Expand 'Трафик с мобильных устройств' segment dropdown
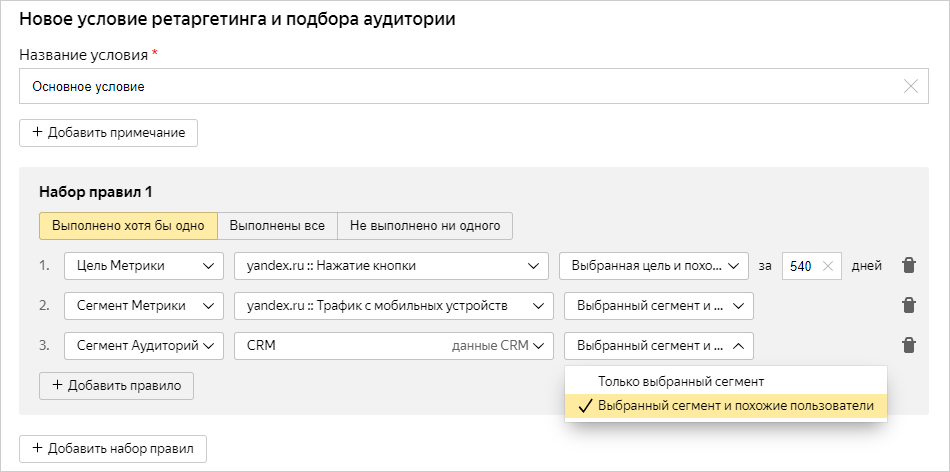Viewport: 950px width, 472px height. (x=393, y=305)
